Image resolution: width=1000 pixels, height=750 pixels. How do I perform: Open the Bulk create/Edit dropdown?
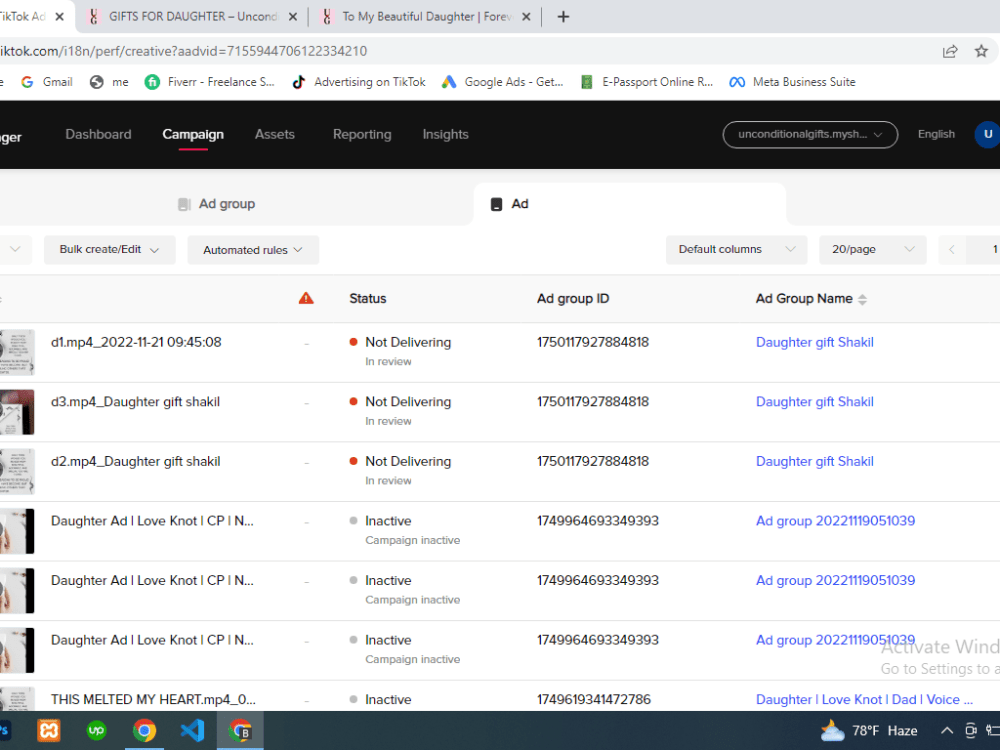coord(109,249)
